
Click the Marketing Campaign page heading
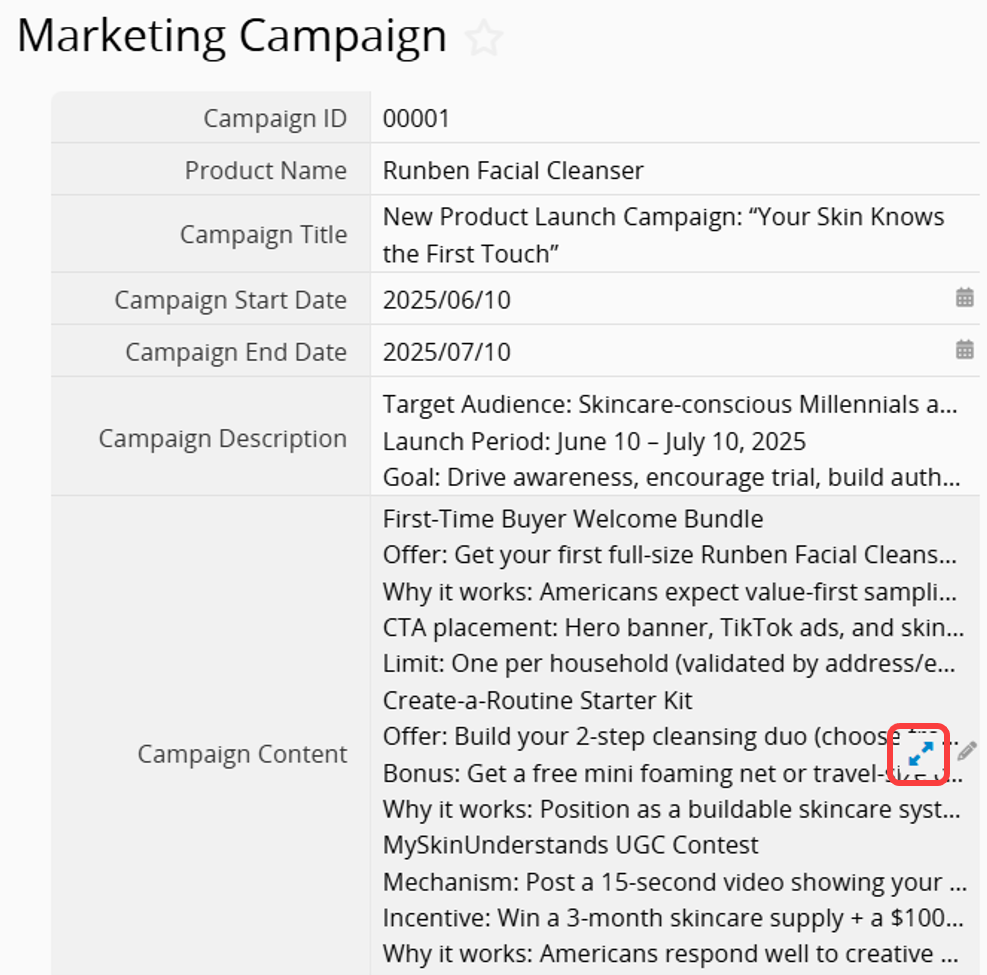(232, 37)
